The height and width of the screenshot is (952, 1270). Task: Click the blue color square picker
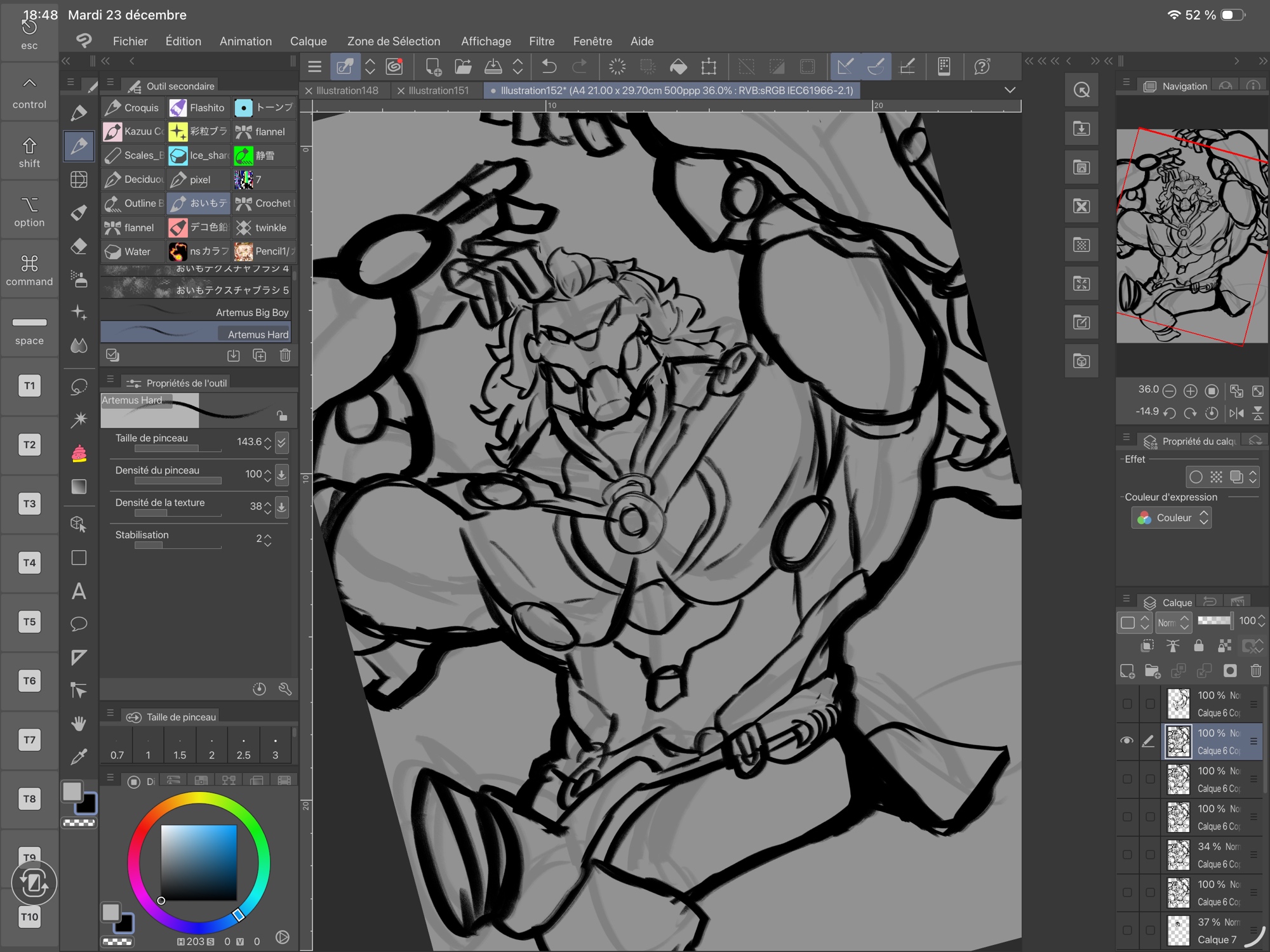198,862
